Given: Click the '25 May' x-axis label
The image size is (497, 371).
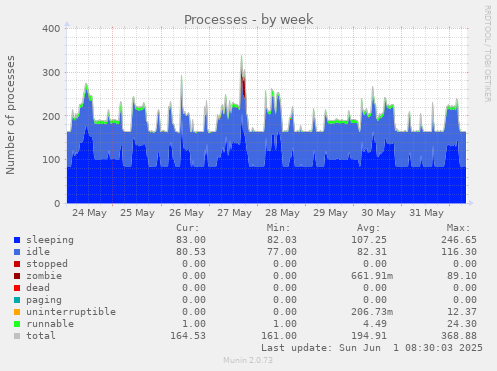Looking at the screenshot, I should tap(137, 213).
